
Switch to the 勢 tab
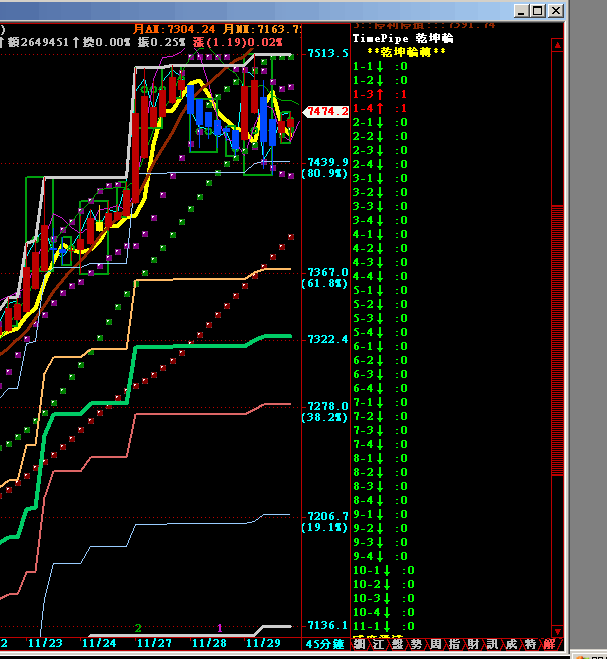[417, 645]
